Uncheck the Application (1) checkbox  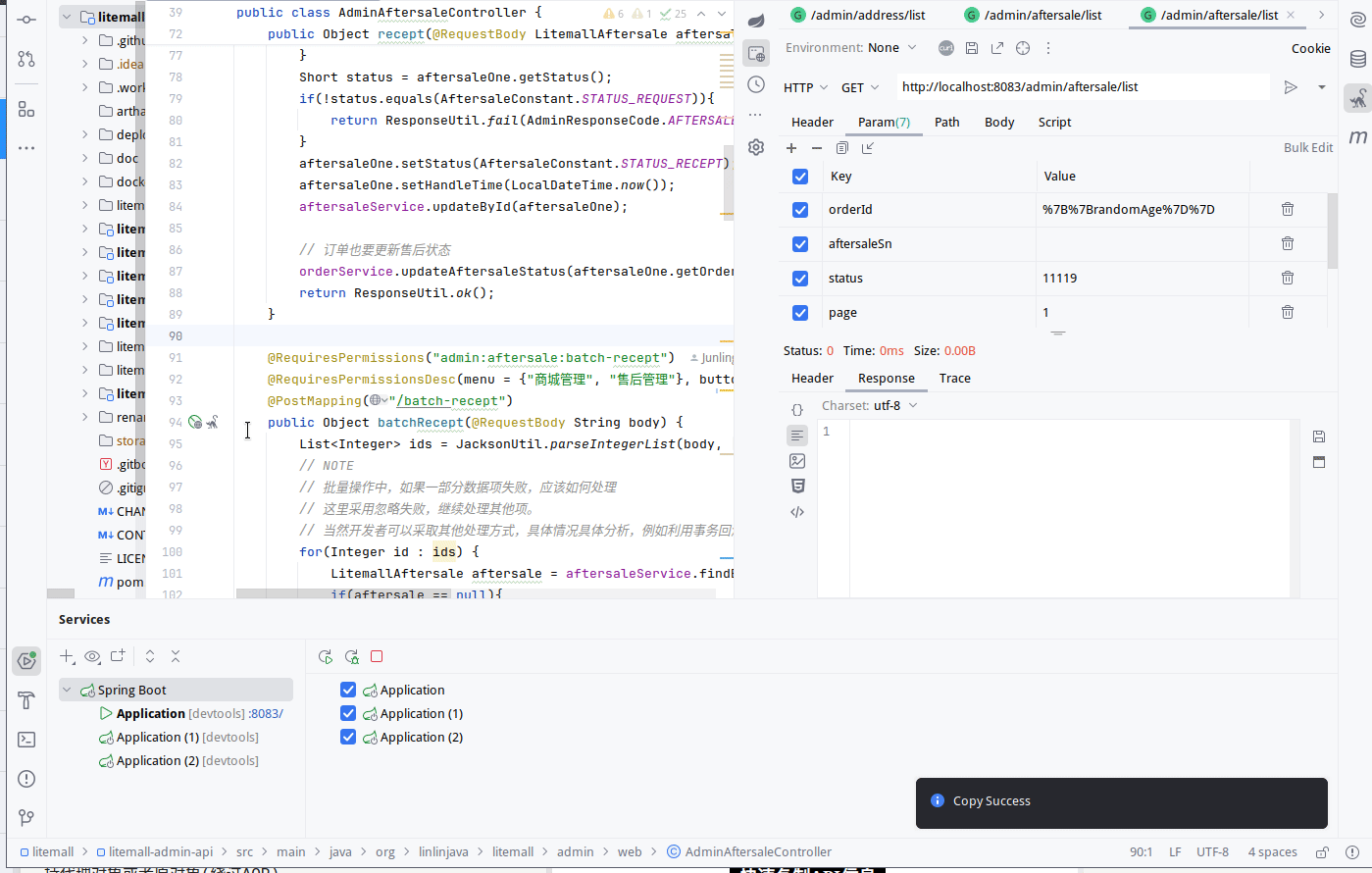point(348,713)
